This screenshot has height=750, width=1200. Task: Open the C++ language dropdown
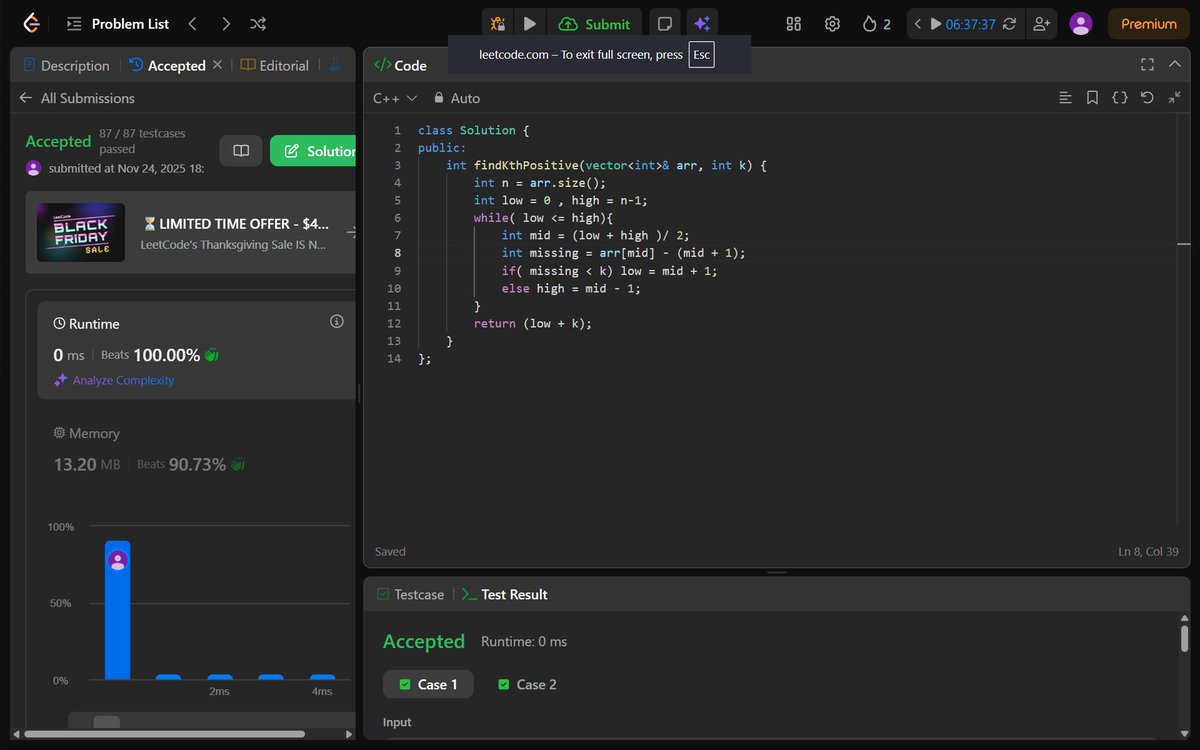[394, 98]
